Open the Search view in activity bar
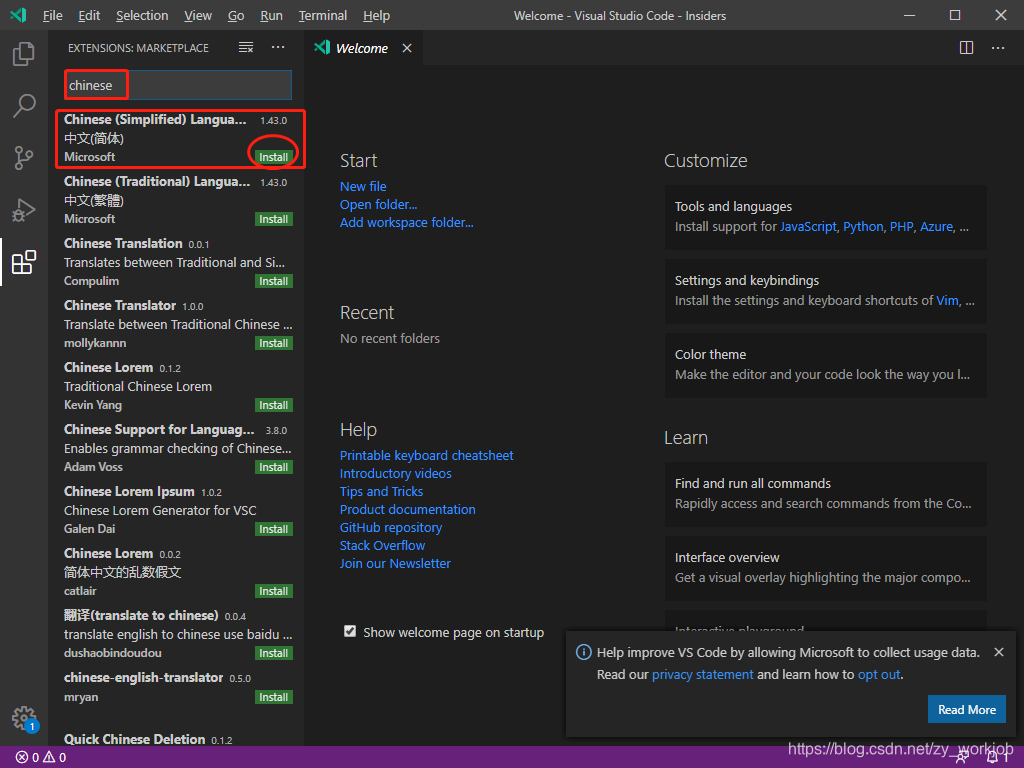Screen dimensions: 1024x768 [x=24, y=105]
